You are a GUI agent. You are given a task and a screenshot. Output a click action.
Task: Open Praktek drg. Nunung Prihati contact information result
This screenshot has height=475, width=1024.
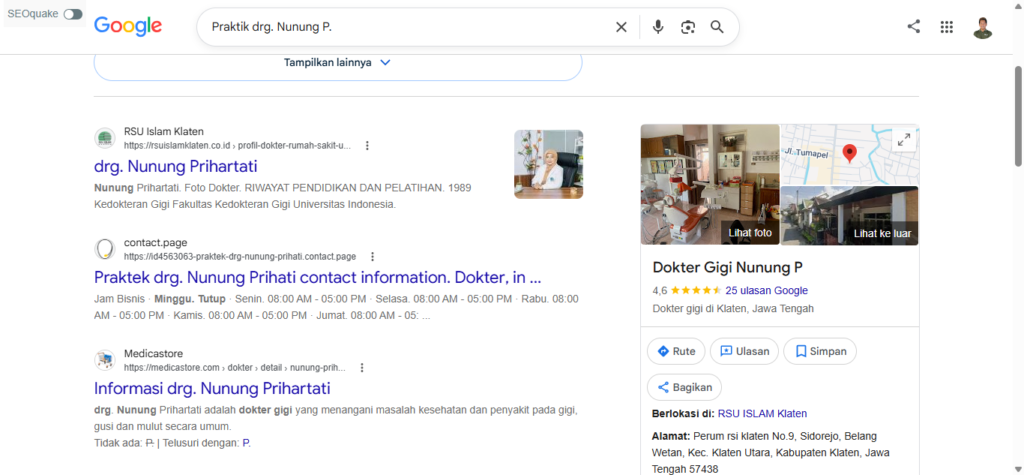coord(318,277)
